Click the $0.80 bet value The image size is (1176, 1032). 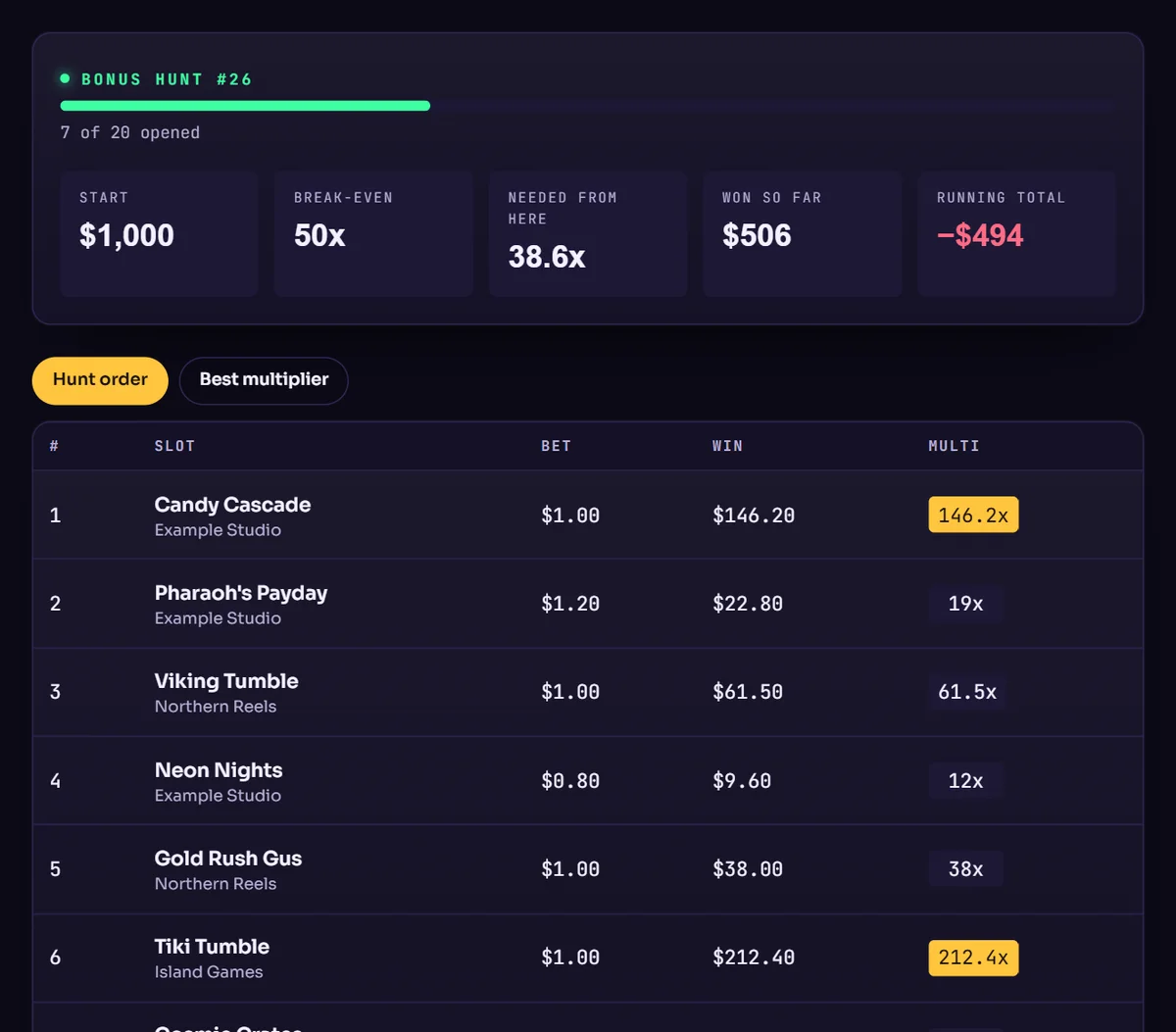click(570, 781)
